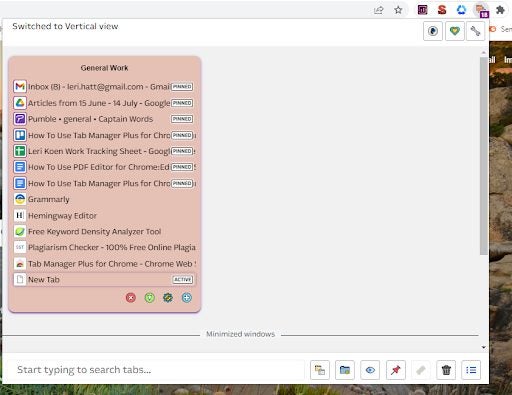Select the active New Tab entry
This screenshot has width=512, height=395.
104,280
